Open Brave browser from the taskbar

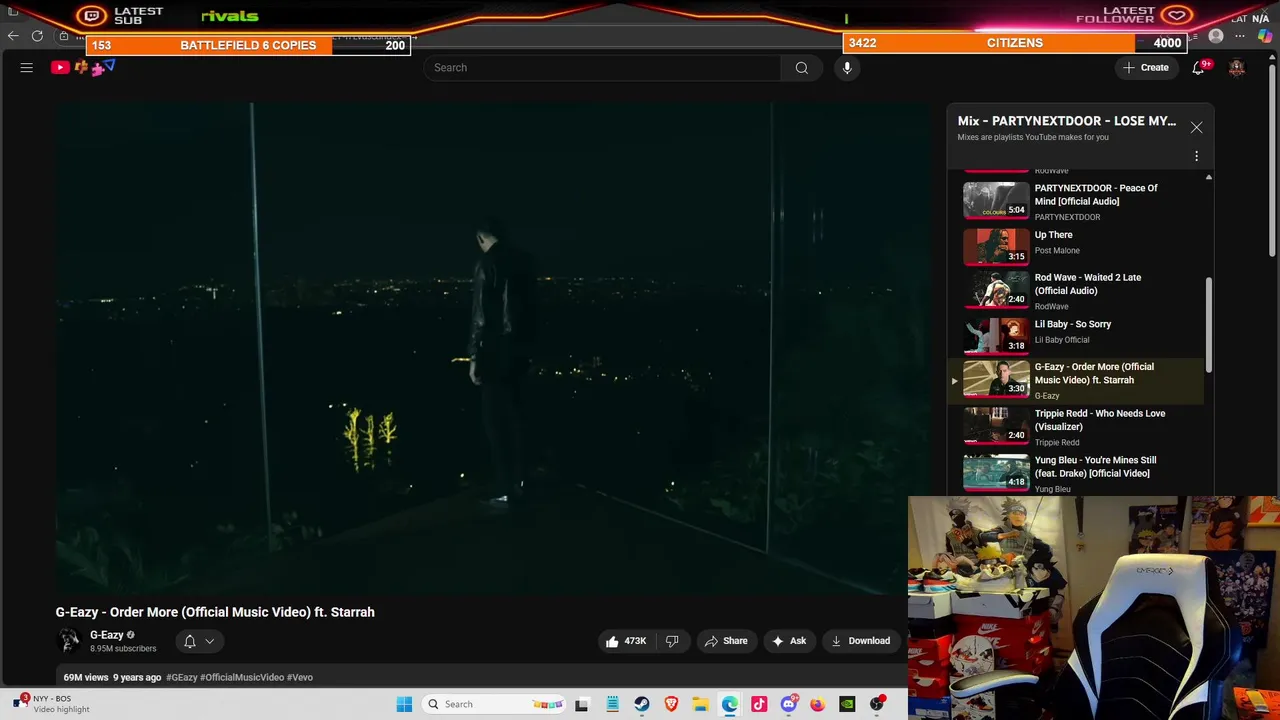click(x=671, y=704)
